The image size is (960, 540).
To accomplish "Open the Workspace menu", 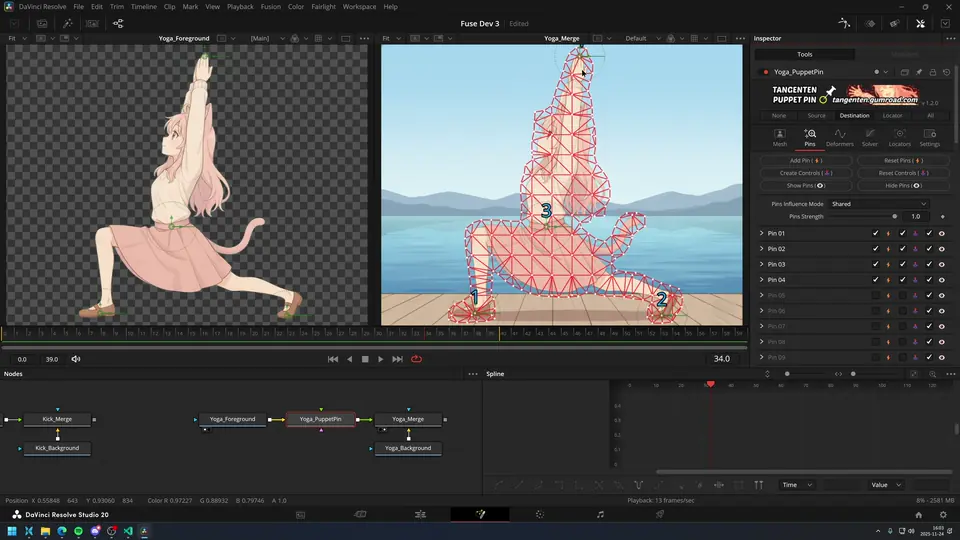I will point(359,7).
